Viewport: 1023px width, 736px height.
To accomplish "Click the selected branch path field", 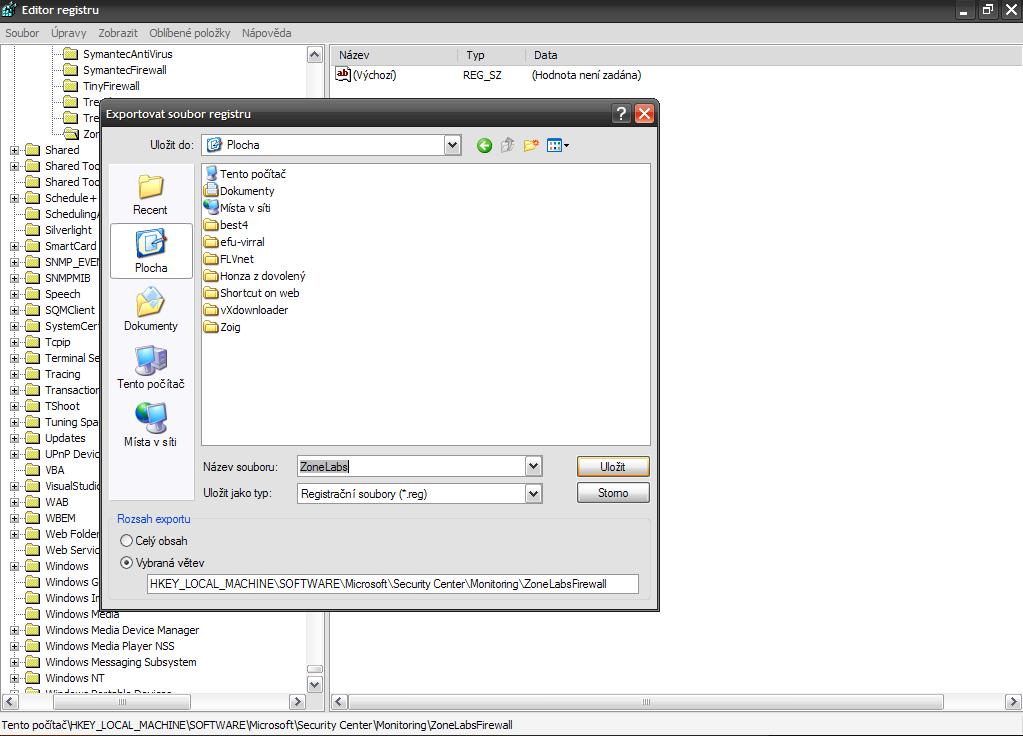I will 393,584.
